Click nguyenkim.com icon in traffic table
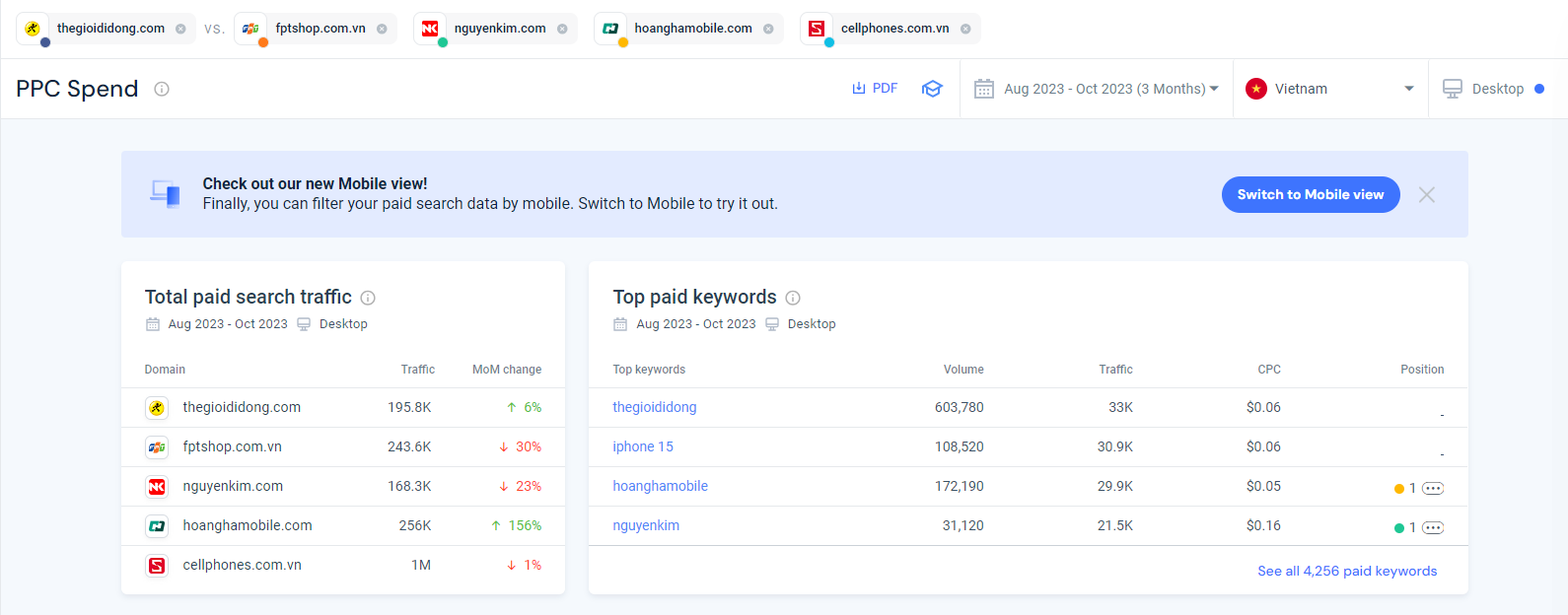Image resolution: width=1568 pixels, height=615 pixels. pyautogui.click(x=157, y=487)
